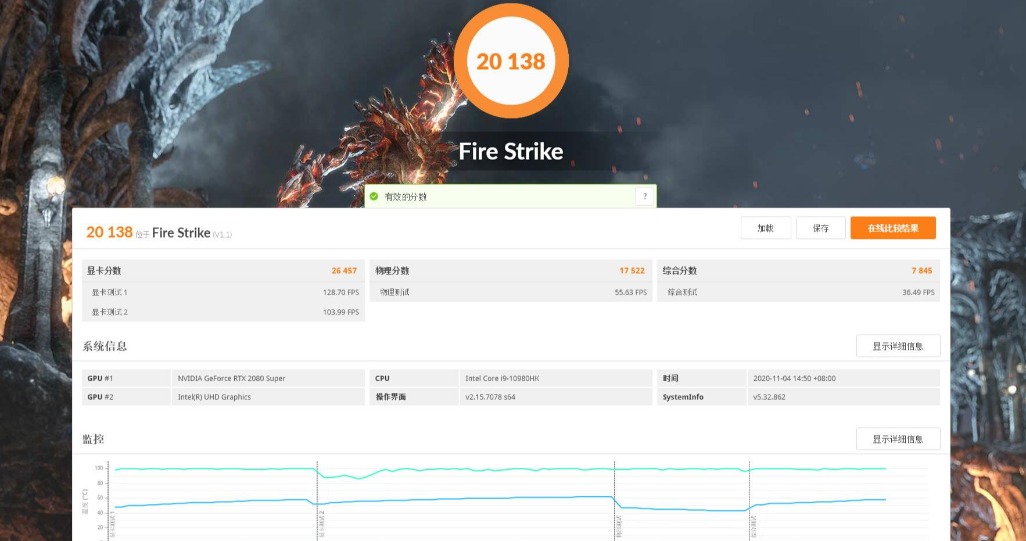The height and width of the screenshot is (541, 1026).
Task: Click the 20 138 score in the panel header
Action: coord(109,232)
